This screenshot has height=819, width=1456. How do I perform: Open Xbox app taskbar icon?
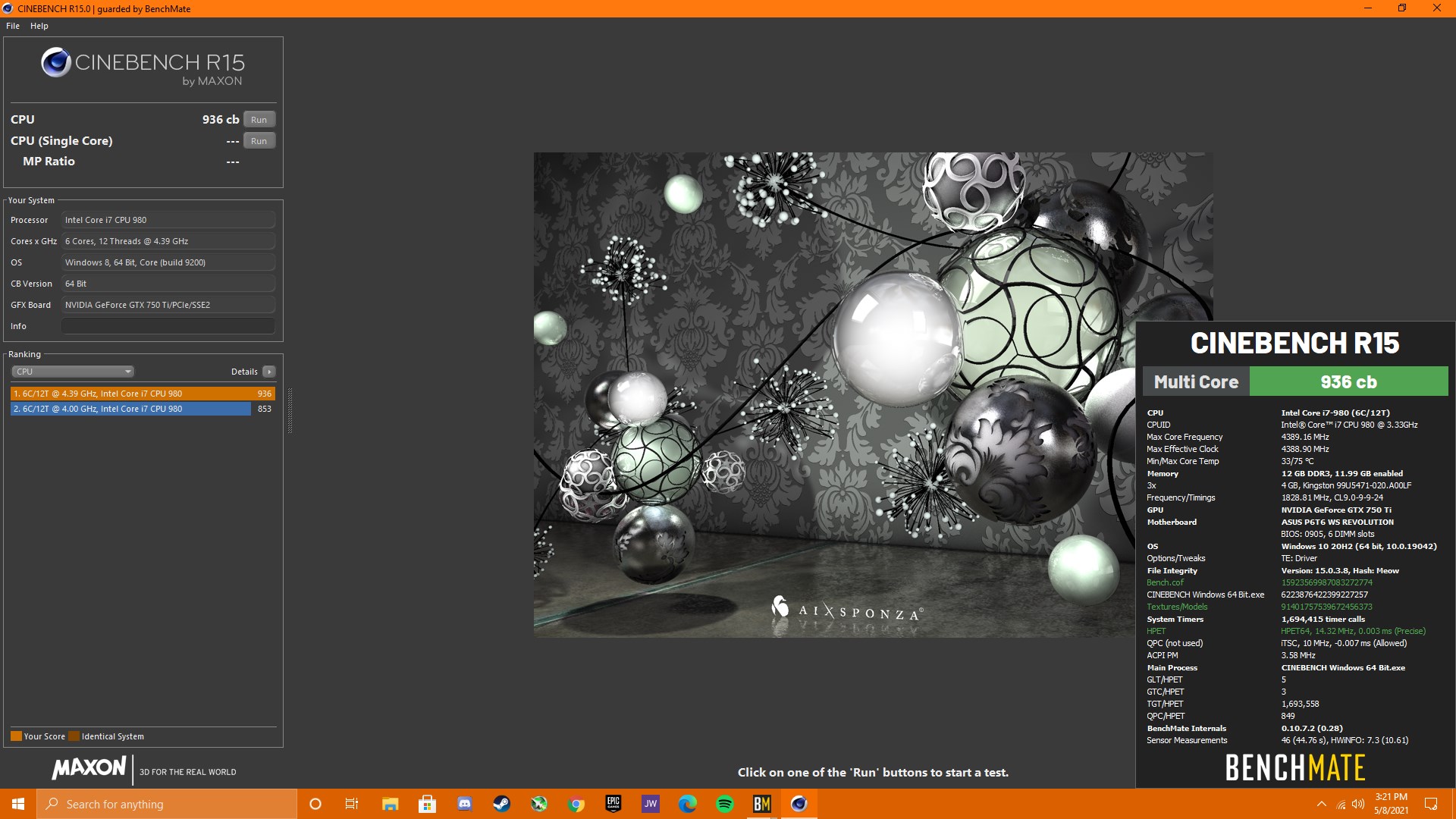coord(538,804)
